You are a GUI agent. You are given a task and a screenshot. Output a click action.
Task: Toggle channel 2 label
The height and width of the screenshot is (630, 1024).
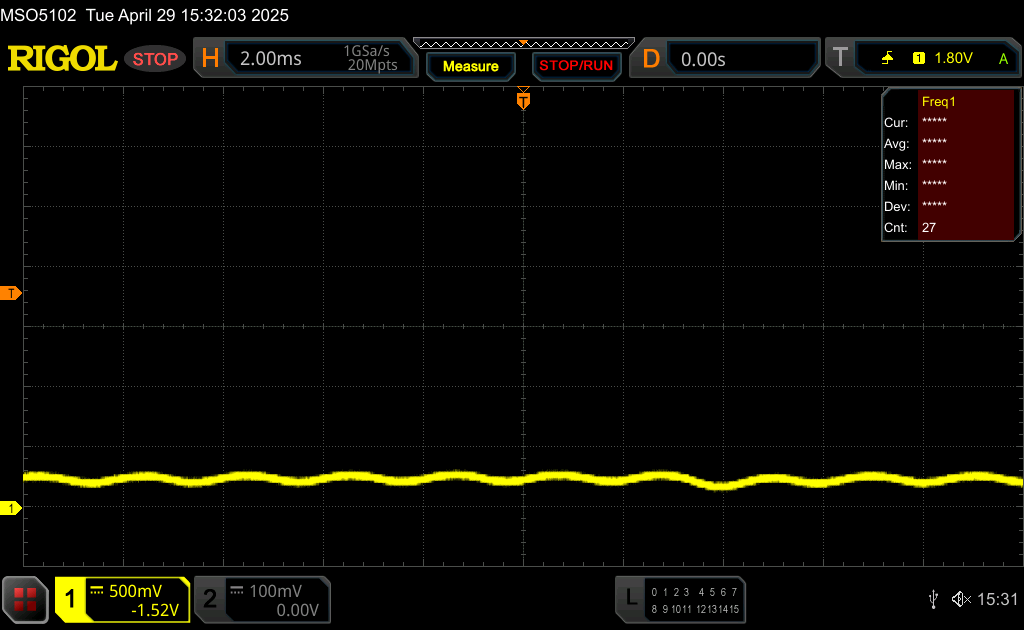210,599
